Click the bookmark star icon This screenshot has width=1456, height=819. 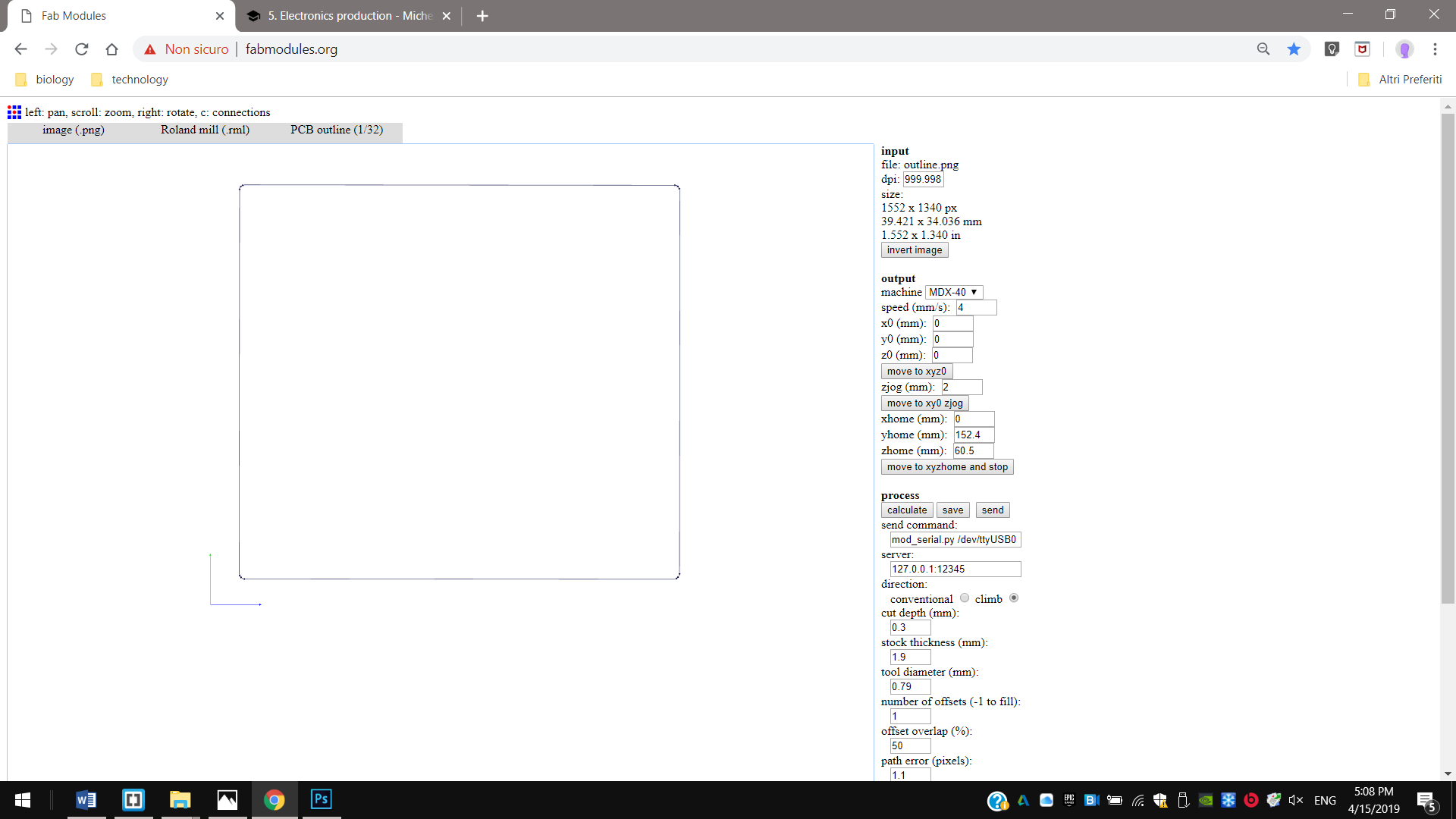point(1294,49)
